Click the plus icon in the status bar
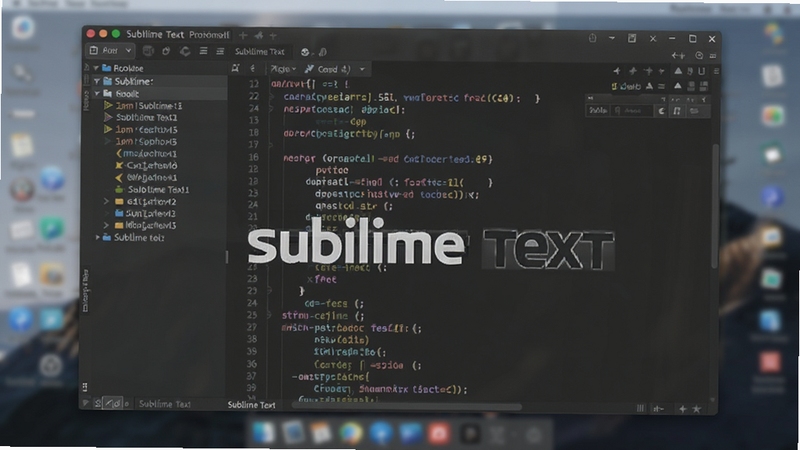 pos(682,409)
